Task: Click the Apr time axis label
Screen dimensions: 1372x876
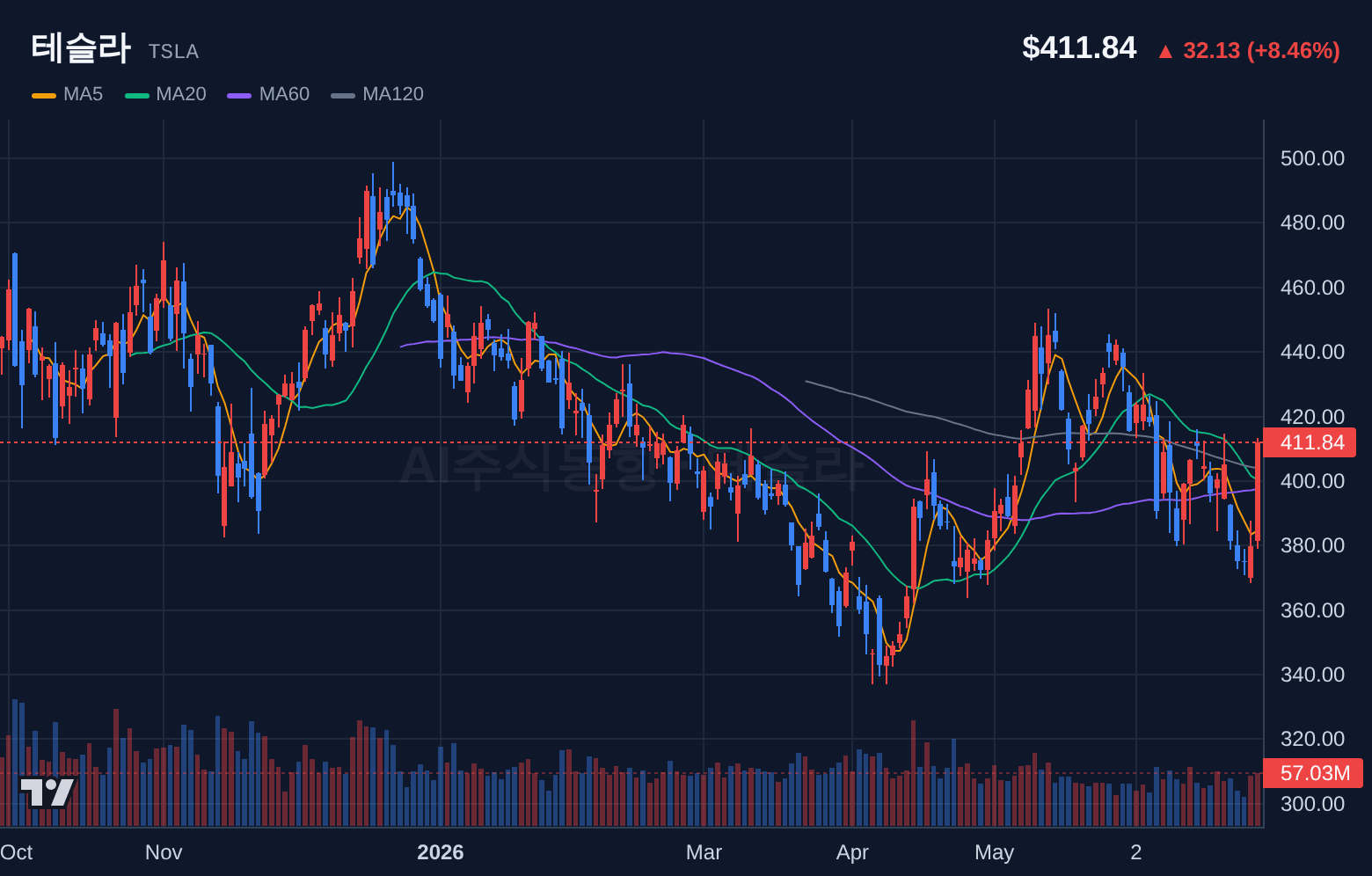Action: coord(852,852)
